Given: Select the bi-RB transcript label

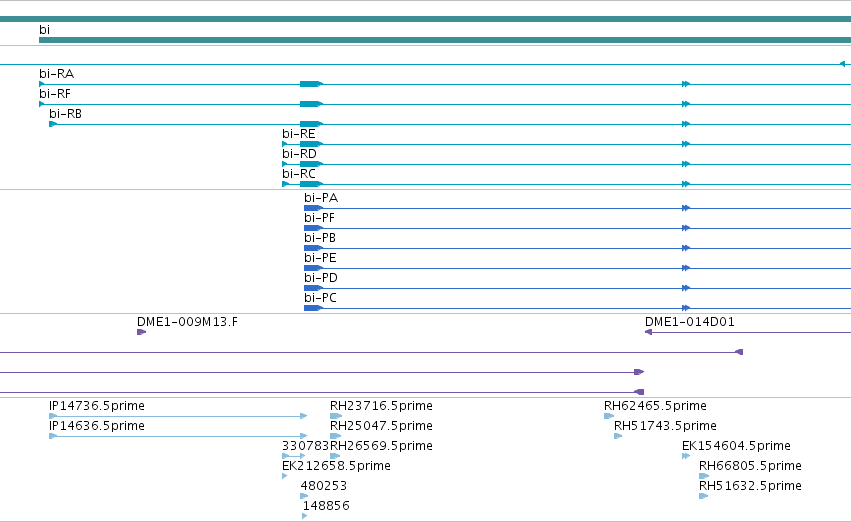Looking at the screenshot, I should (x=66, y=114).
